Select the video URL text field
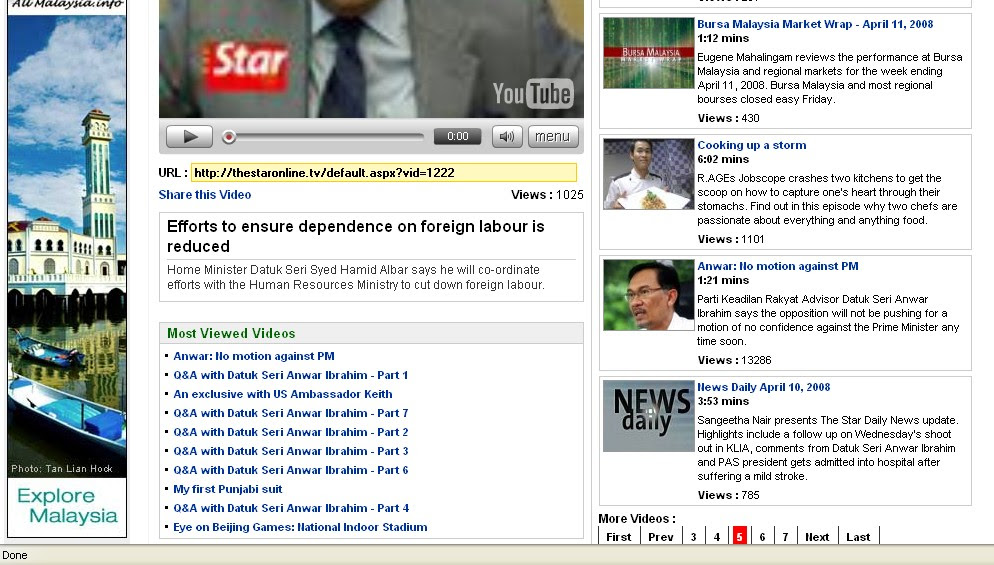The width and height of the screenshot is (994, 565). pyautogui.click(x=384, y=172)
